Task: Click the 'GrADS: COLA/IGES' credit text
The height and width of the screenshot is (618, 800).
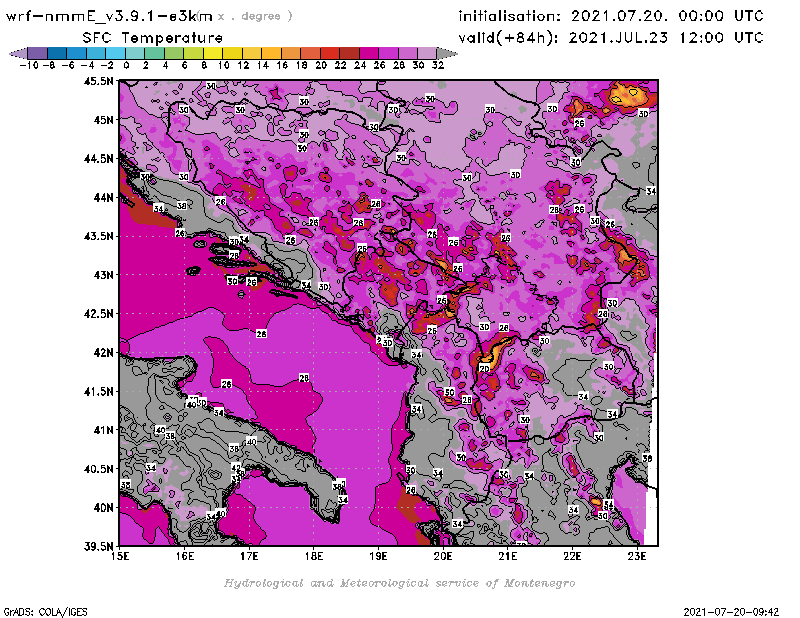Action: [x=45, y=612]
